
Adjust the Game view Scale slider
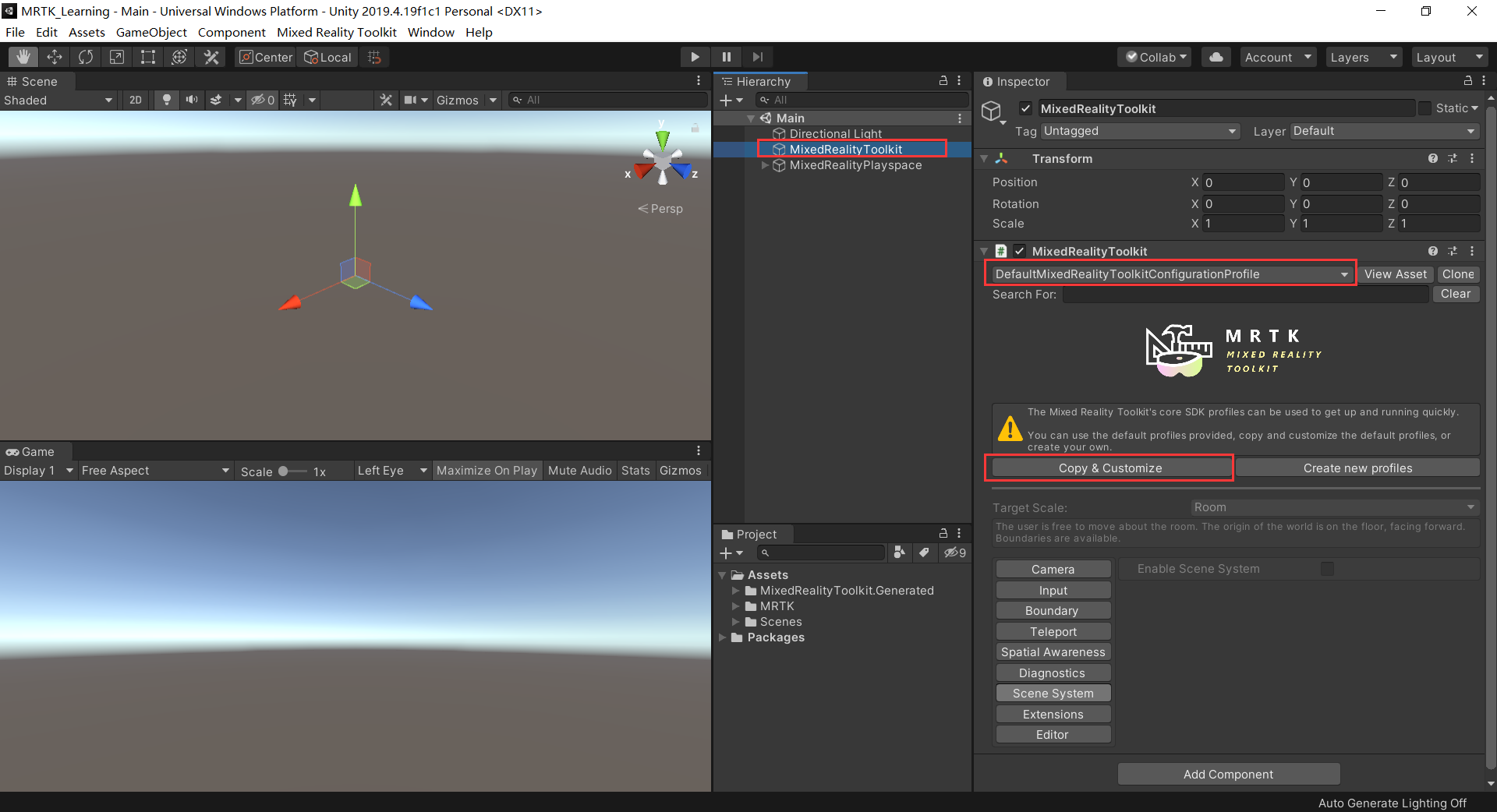point(284,471)
